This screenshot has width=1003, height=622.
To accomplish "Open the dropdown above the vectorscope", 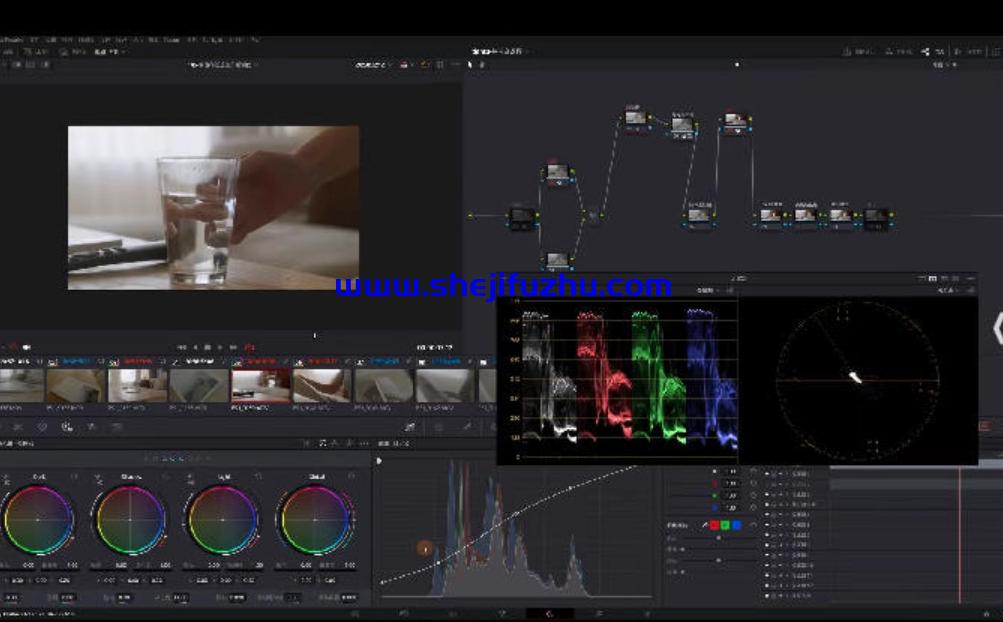I will (x=948, y=291).
